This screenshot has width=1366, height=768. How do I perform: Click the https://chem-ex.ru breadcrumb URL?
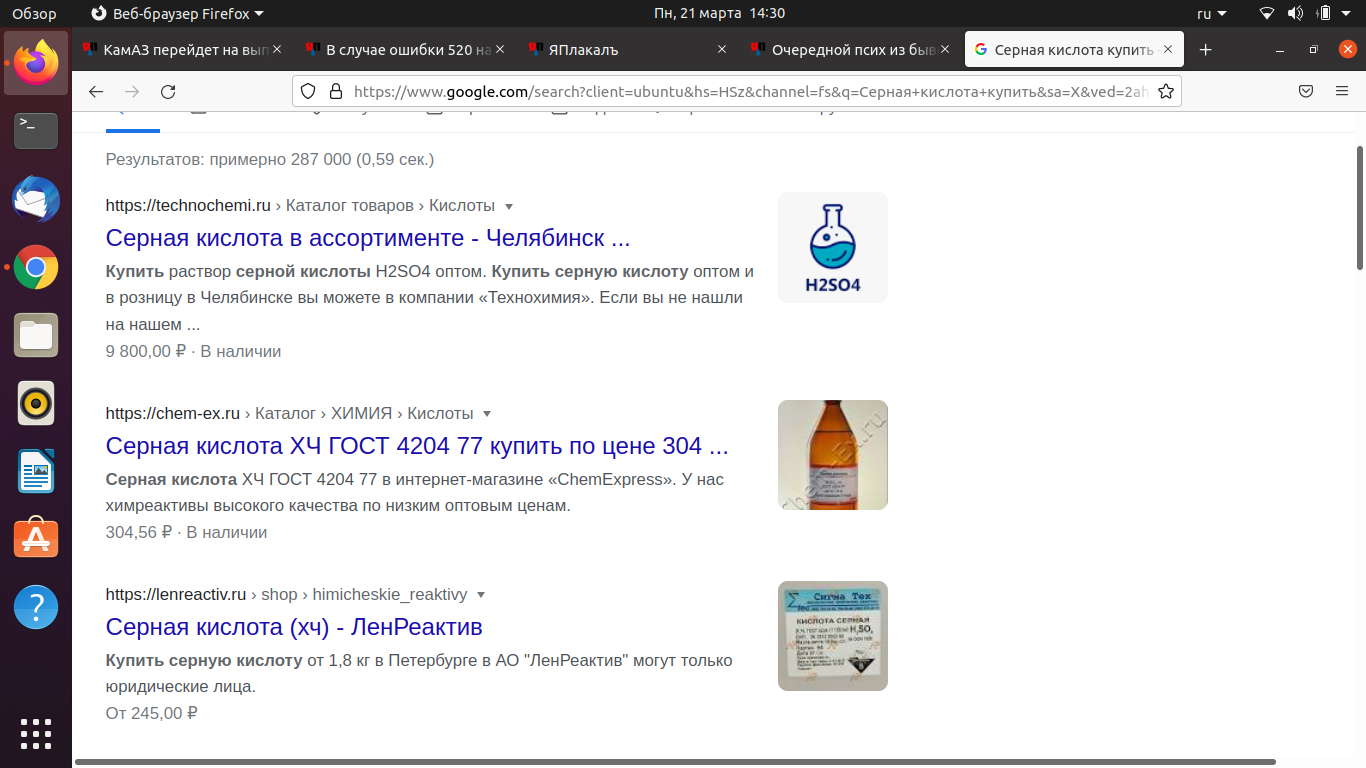click(173, 414)
